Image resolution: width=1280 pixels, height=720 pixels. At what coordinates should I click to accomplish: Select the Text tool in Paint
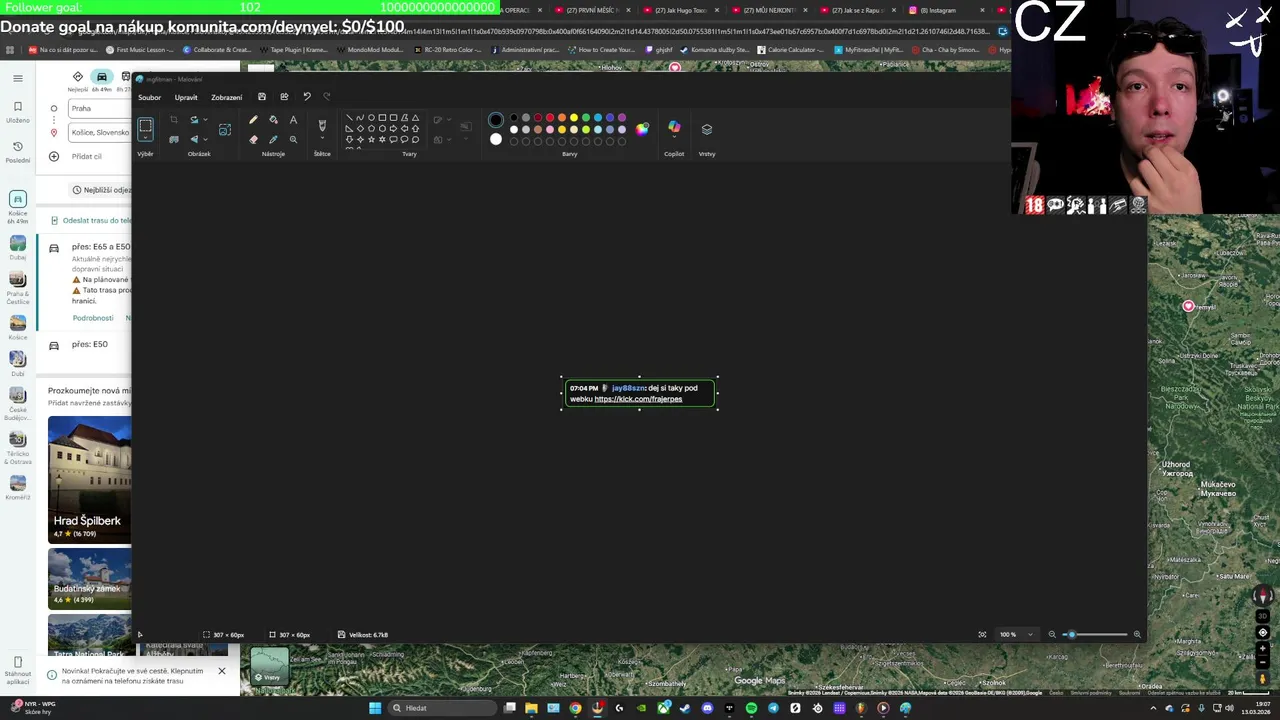[x=293, y=119]
